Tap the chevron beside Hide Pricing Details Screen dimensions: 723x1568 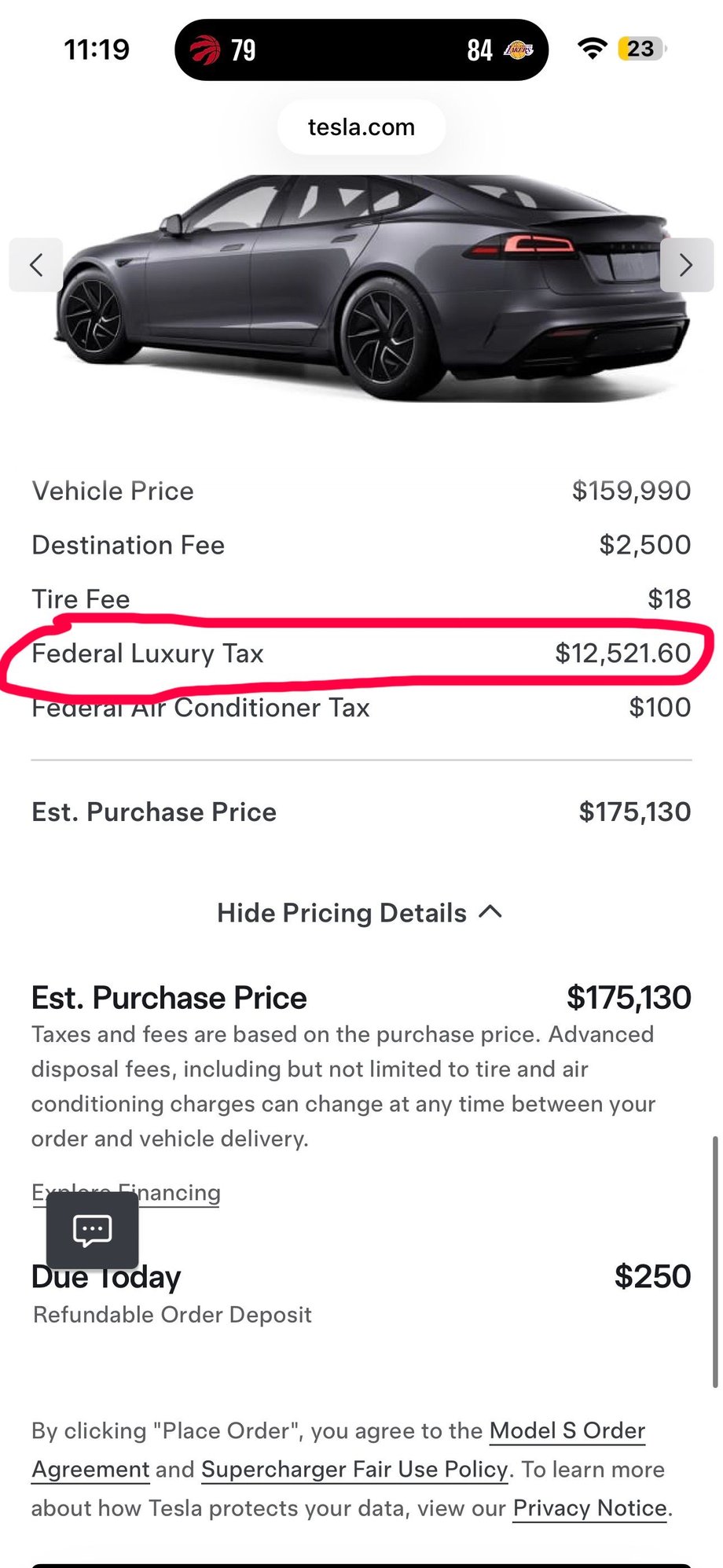(490, 911)
